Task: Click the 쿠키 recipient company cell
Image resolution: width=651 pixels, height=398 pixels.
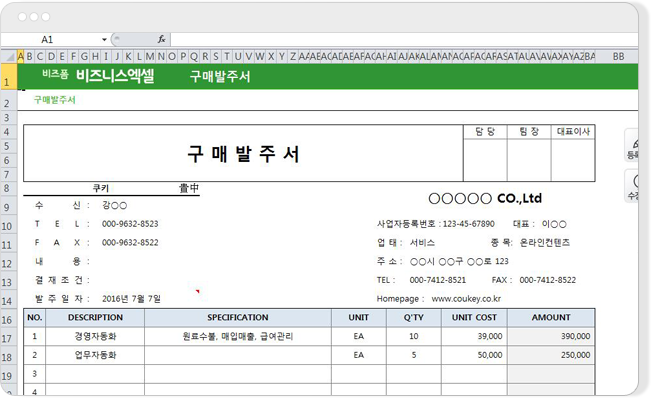Action: (100, 188)
